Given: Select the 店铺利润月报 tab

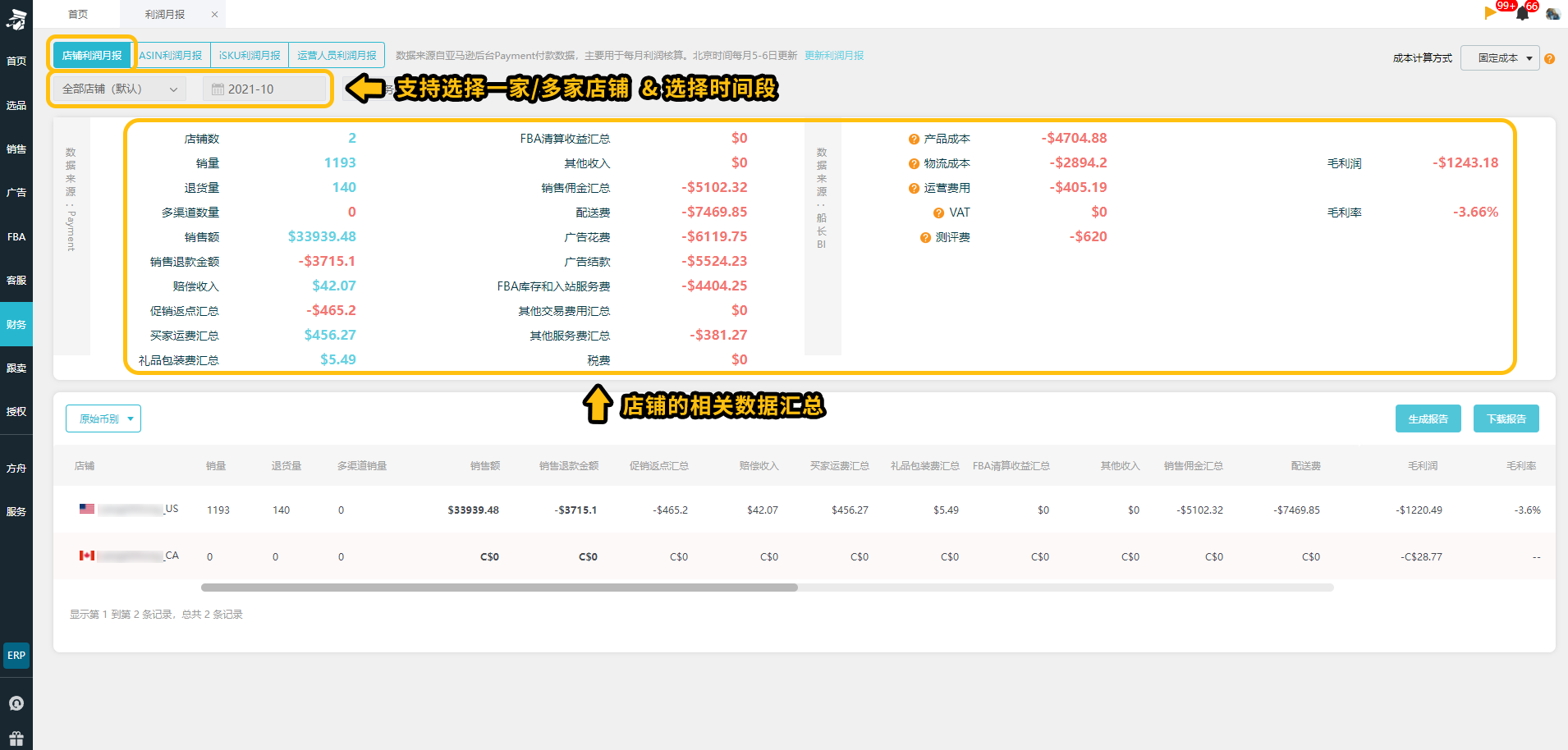Looking at the screenshot, I should coord(92,55).
